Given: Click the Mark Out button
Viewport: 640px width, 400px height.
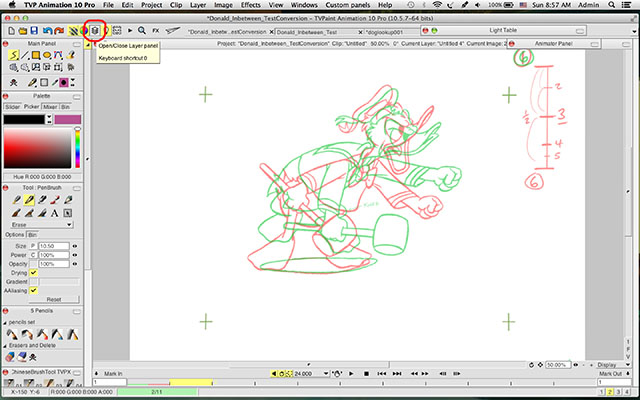Looking at the screenshot, I should pos(611,373).
